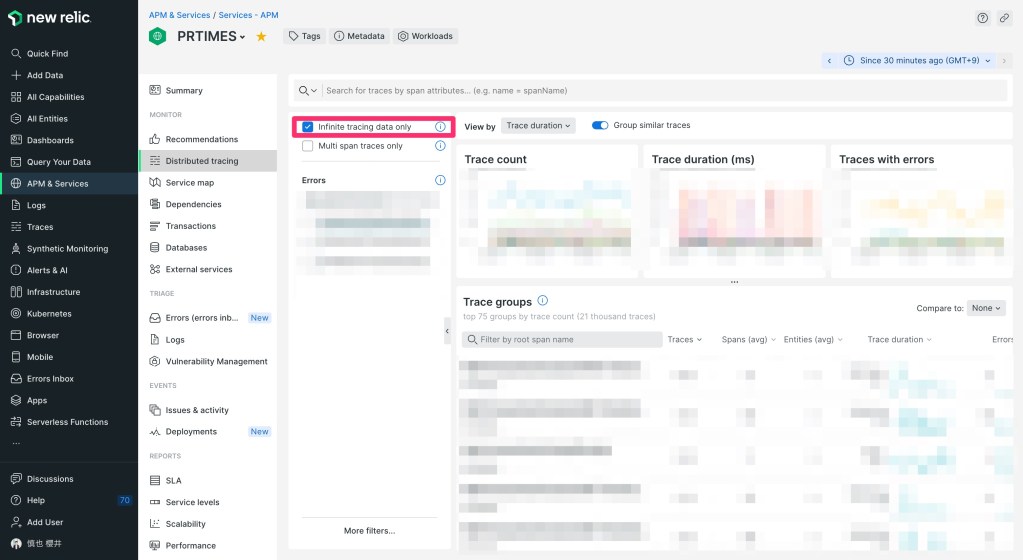Open Databases in the side navigation
Viewport: 1023px width, 560px height.
tap(186, 248)
